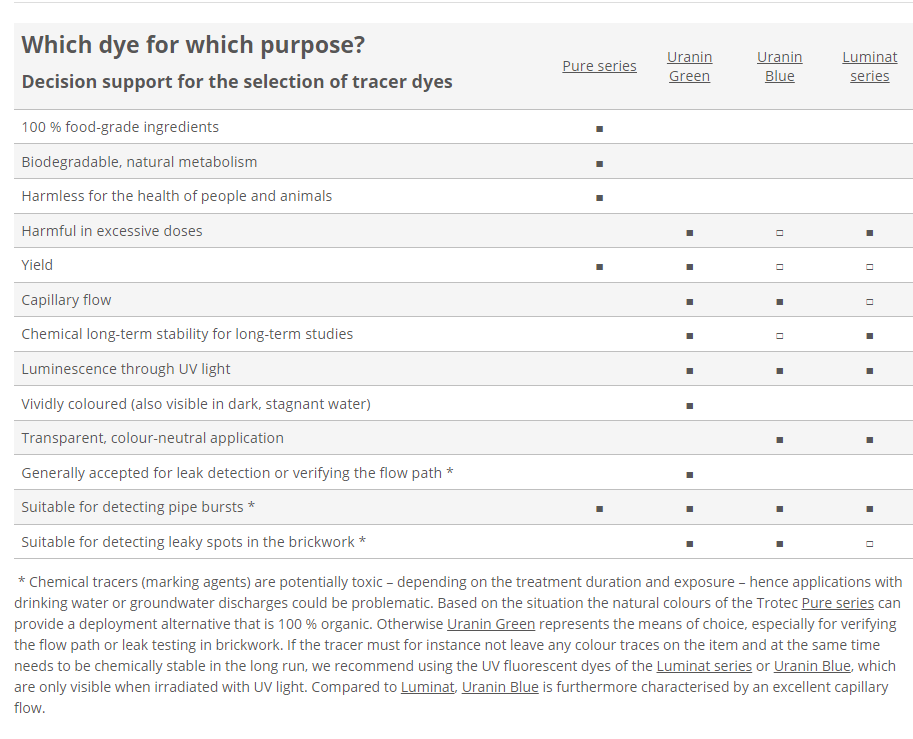The width and height of the screenshot is (913, 739).
Task: Click Pure series marker in pipe bursts row
Action: coord(599,509)
